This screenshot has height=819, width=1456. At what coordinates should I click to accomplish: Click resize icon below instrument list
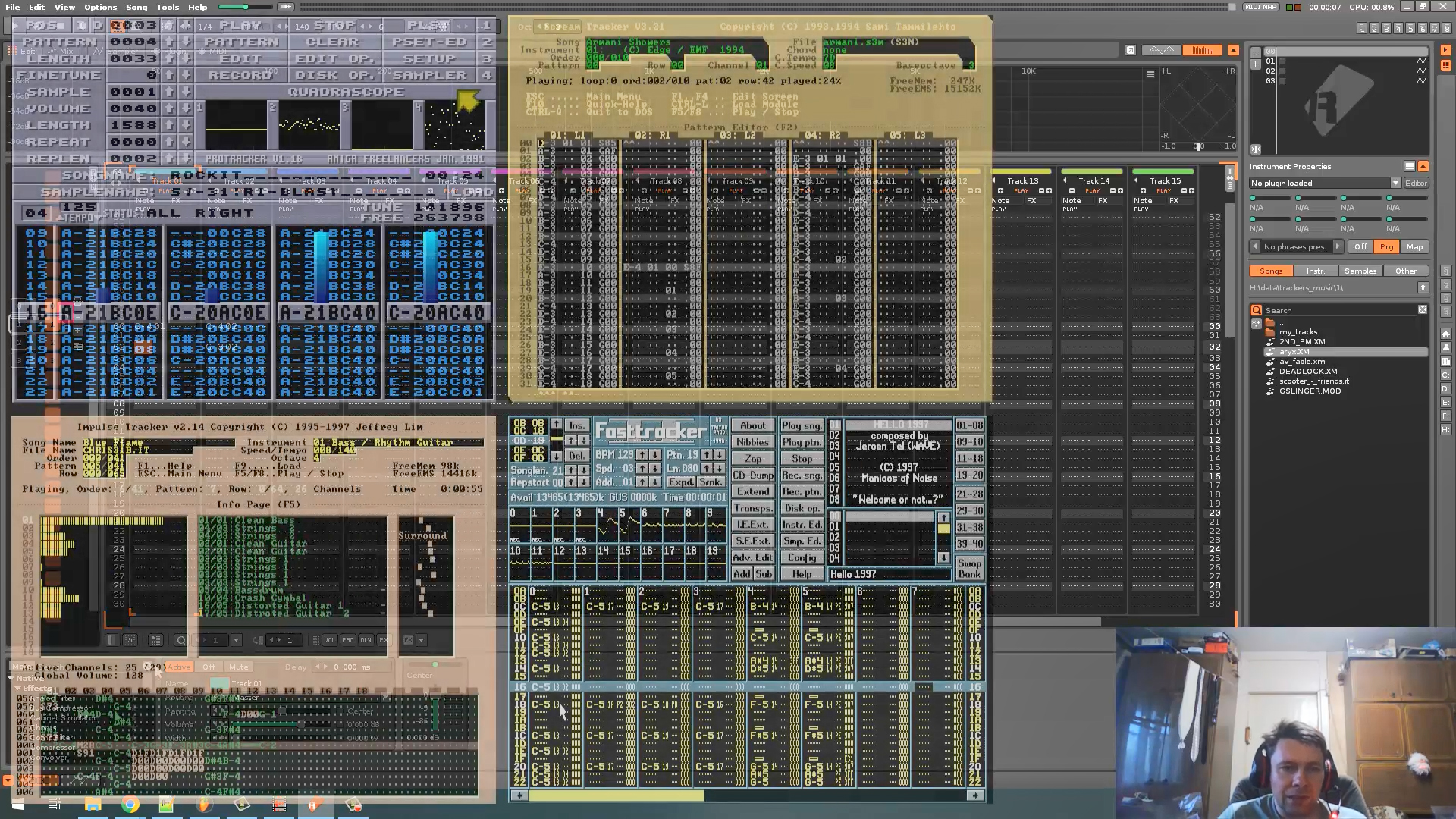click(x=1256, y=149)
